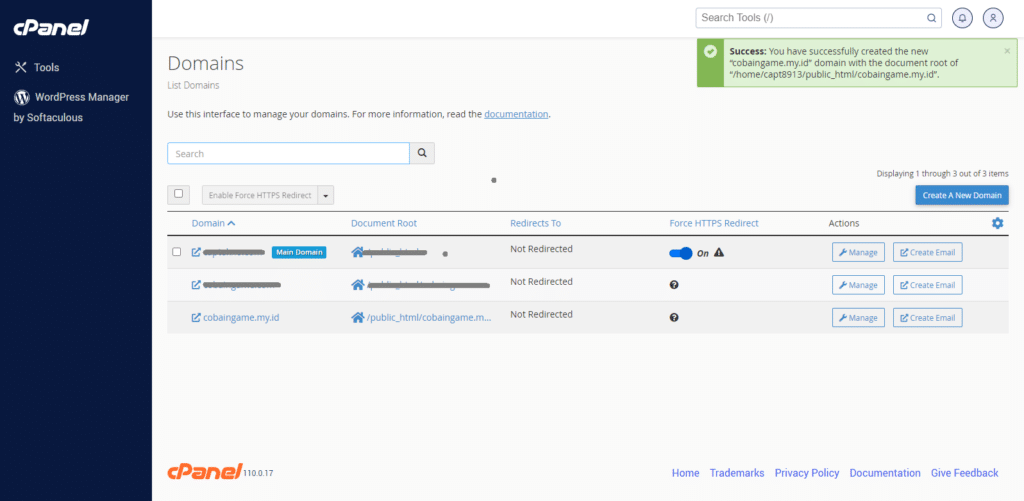Click the warning triangle icon beside On

(719, 252)
